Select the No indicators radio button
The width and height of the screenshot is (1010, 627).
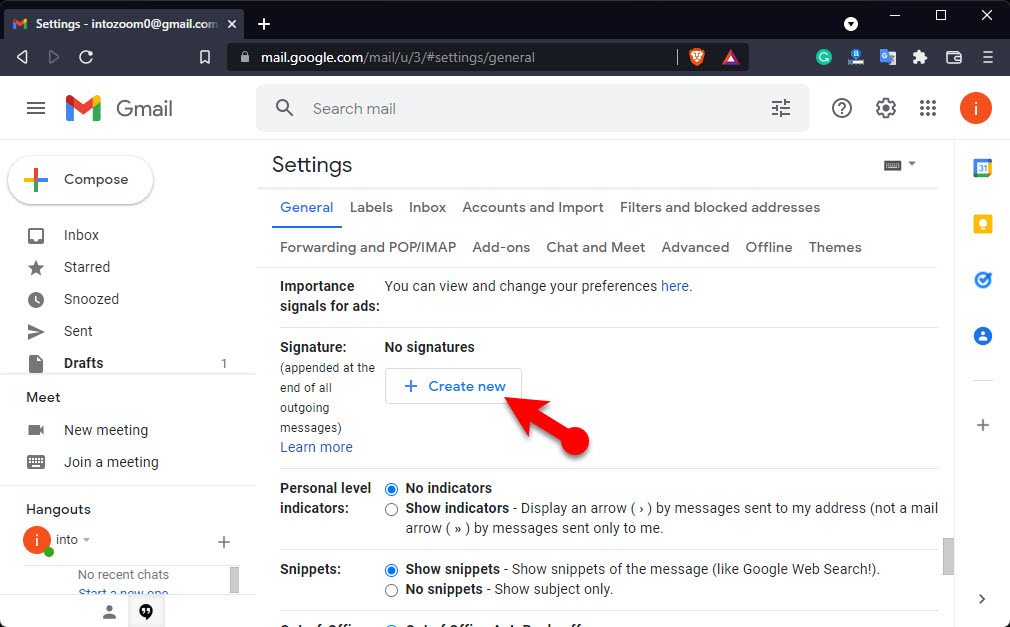click(x=392, y=489)
